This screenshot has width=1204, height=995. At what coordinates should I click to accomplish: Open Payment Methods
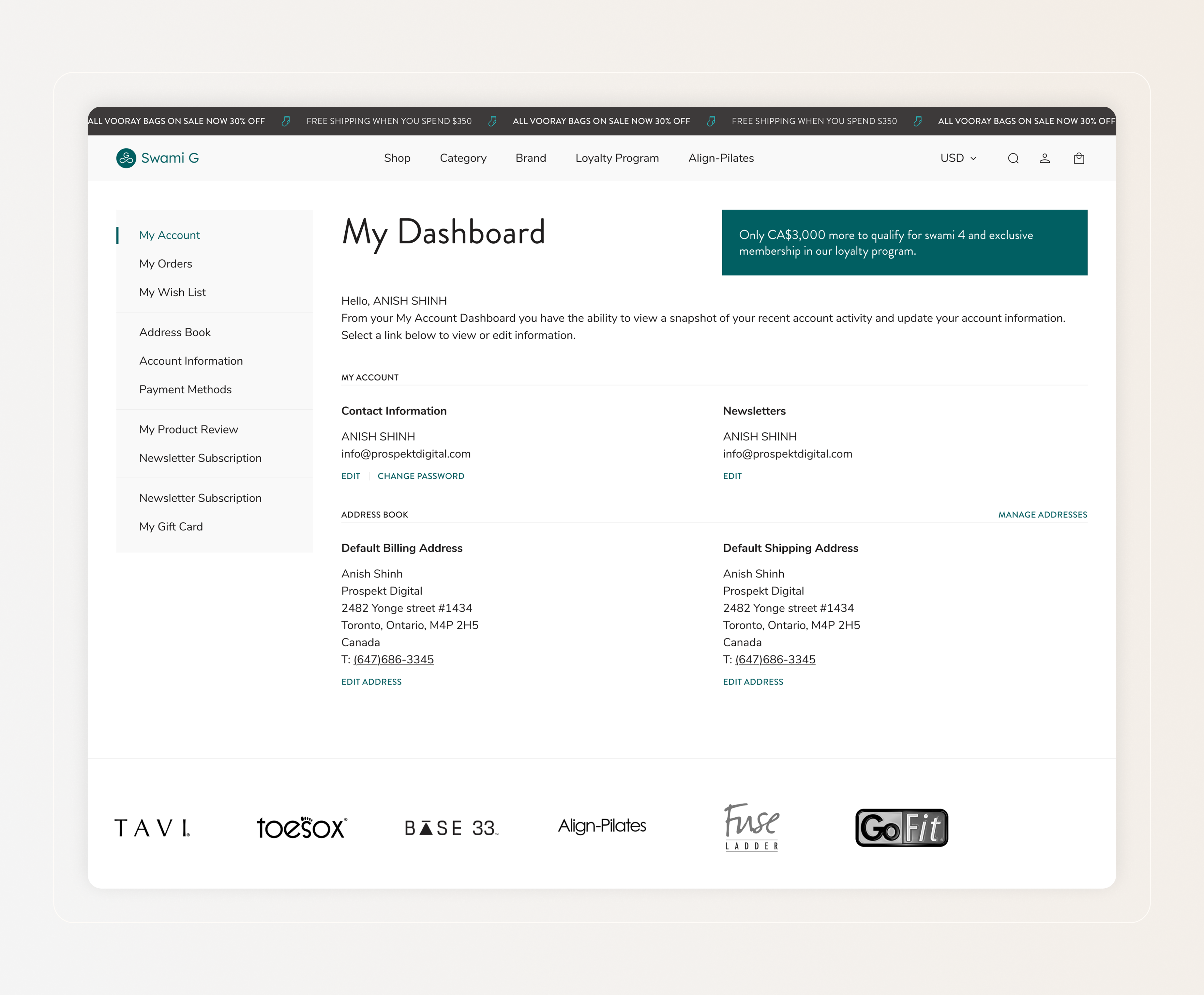185,390
